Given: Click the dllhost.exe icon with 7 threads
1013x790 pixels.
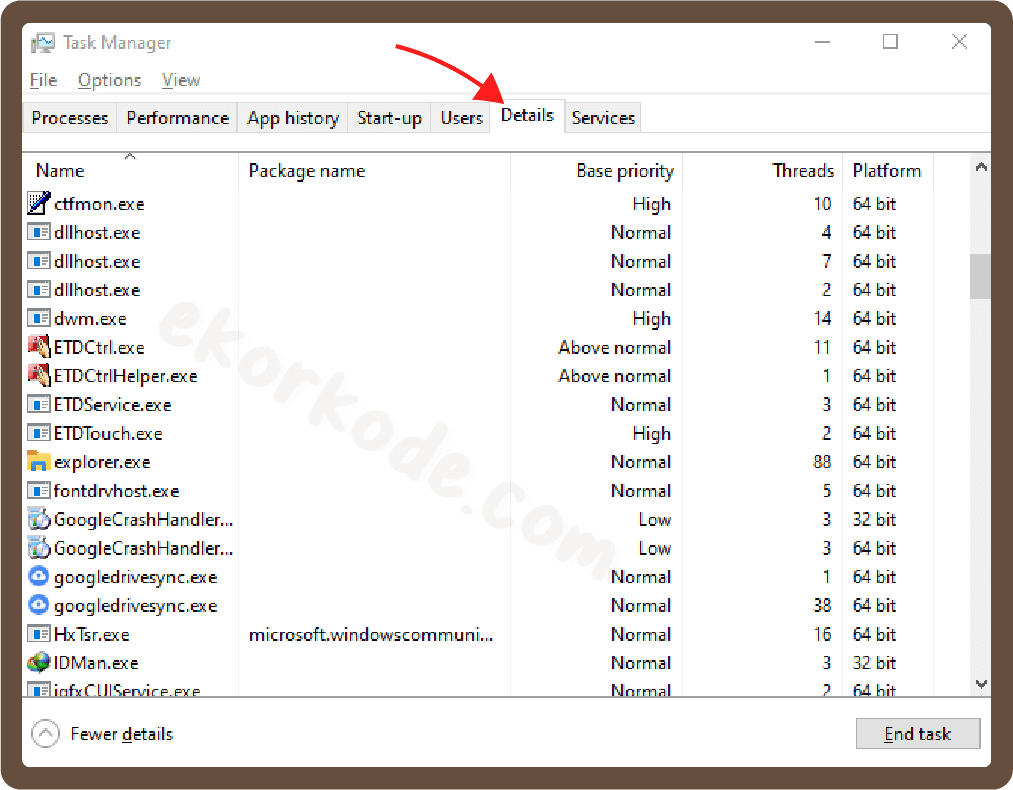Looking at the screenshot, I should coord(39,260).
